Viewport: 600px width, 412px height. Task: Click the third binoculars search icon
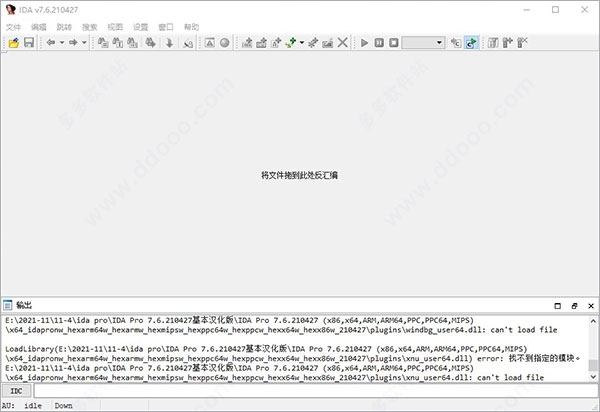click(x=132, y=42)
